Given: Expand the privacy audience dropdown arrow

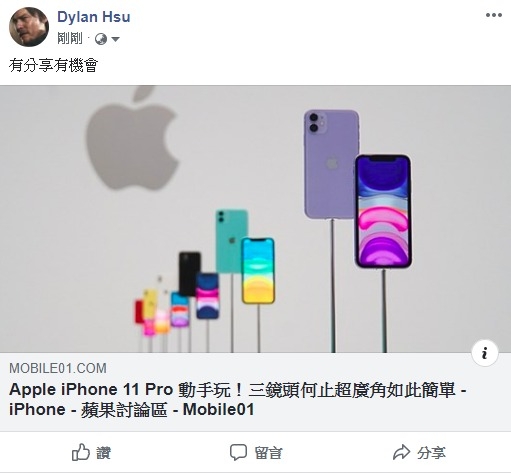Looking at the screenshot, I should coord(115,39).
